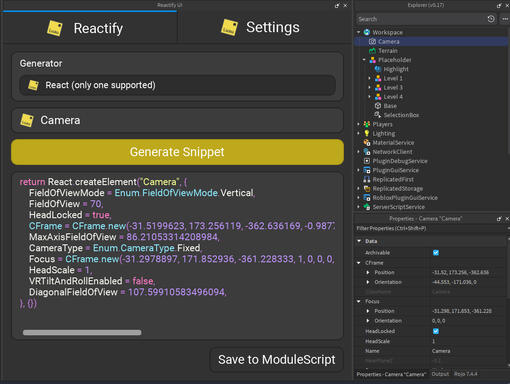Toggle the Archivable checkbox
Viewport: 510px width, 384px height.
pos(436,252)
